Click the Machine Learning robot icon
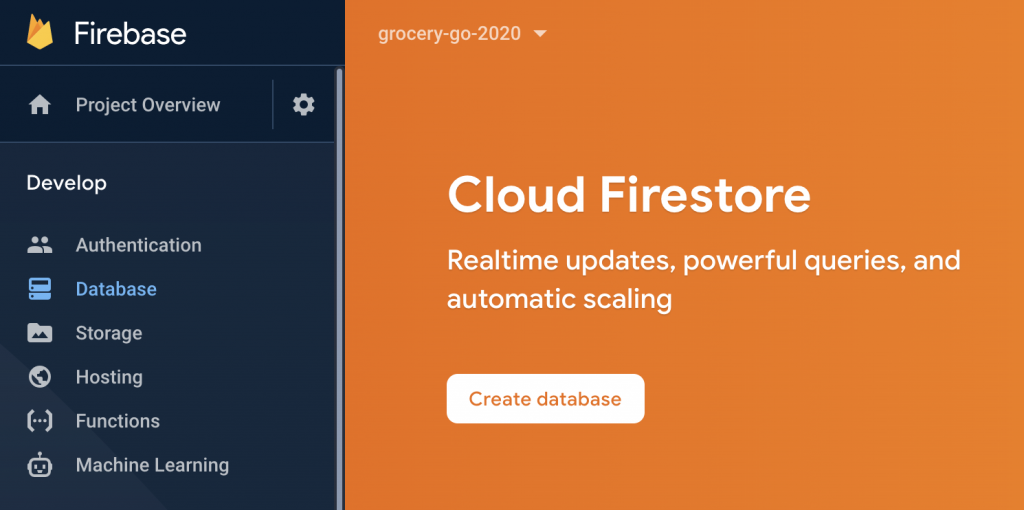 pyautogui.click(x=40, y=465)
